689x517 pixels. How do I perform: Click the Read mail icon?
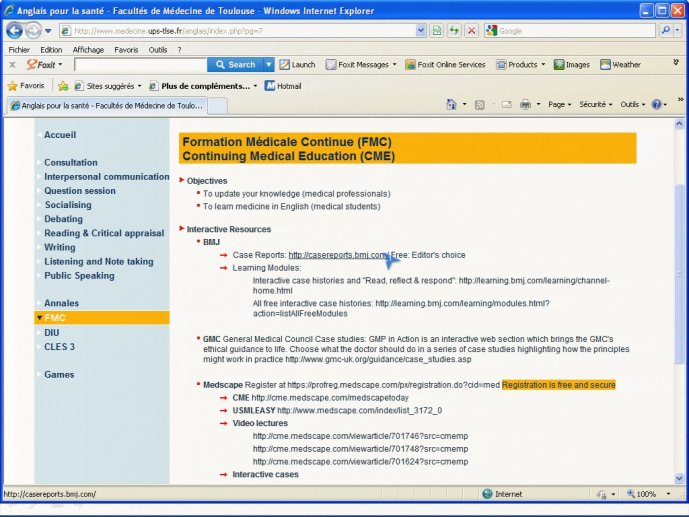pos(507,105)
